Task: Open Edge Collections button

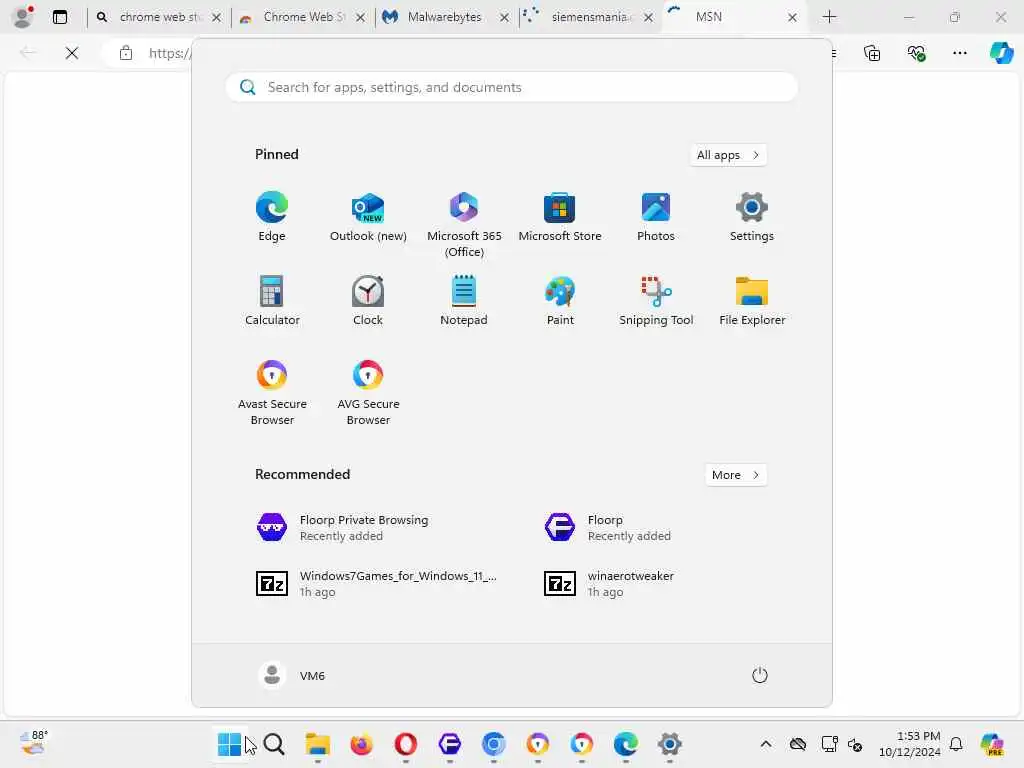Action: pos(872,53)
